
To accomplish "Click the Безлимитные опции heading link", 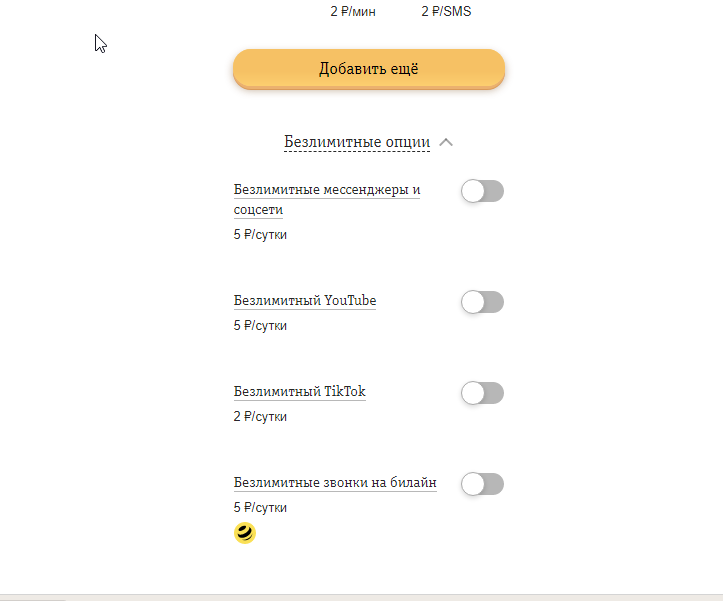I will click(x=356, y=142).
